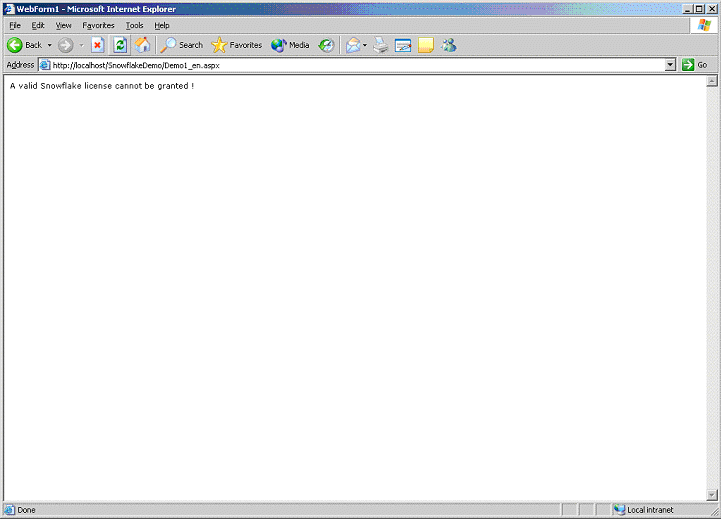Open the Edit menu
The width and height of the screenshot is (721, 519).
click(x=38, y=25)
